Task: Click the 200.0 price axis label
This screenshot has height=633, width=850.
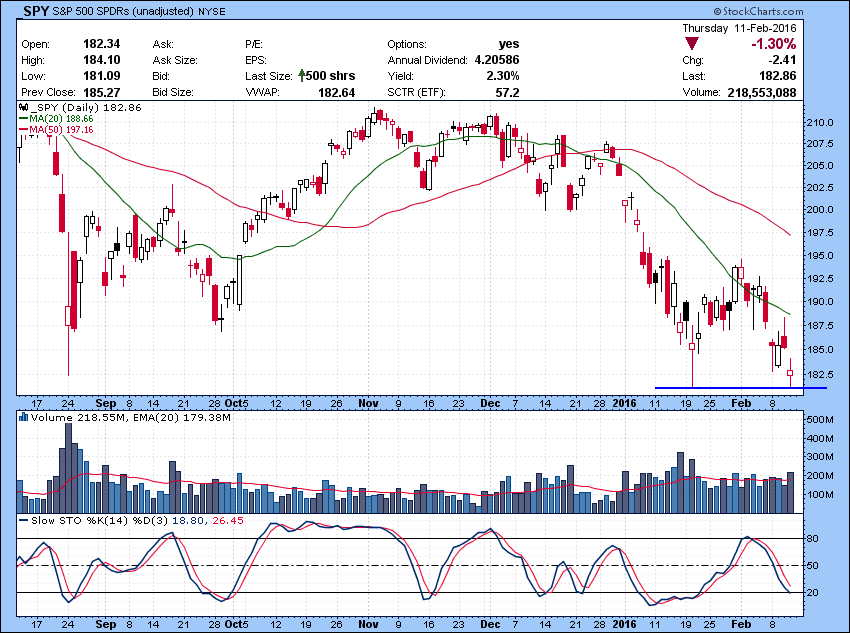Action: click(822, 210)
